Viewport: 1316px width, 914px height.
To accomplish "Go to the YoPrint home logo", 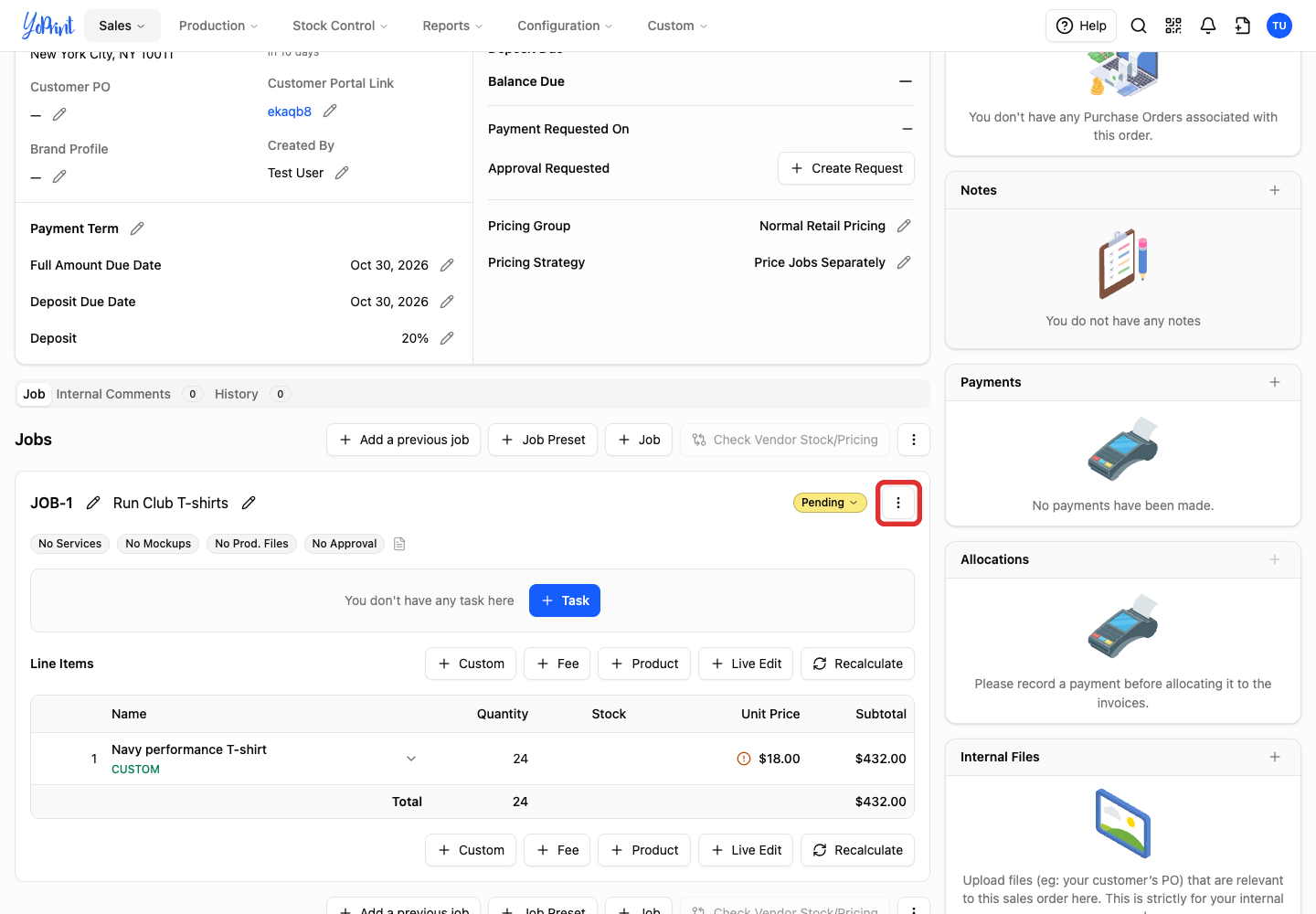I will click(48, 26).
